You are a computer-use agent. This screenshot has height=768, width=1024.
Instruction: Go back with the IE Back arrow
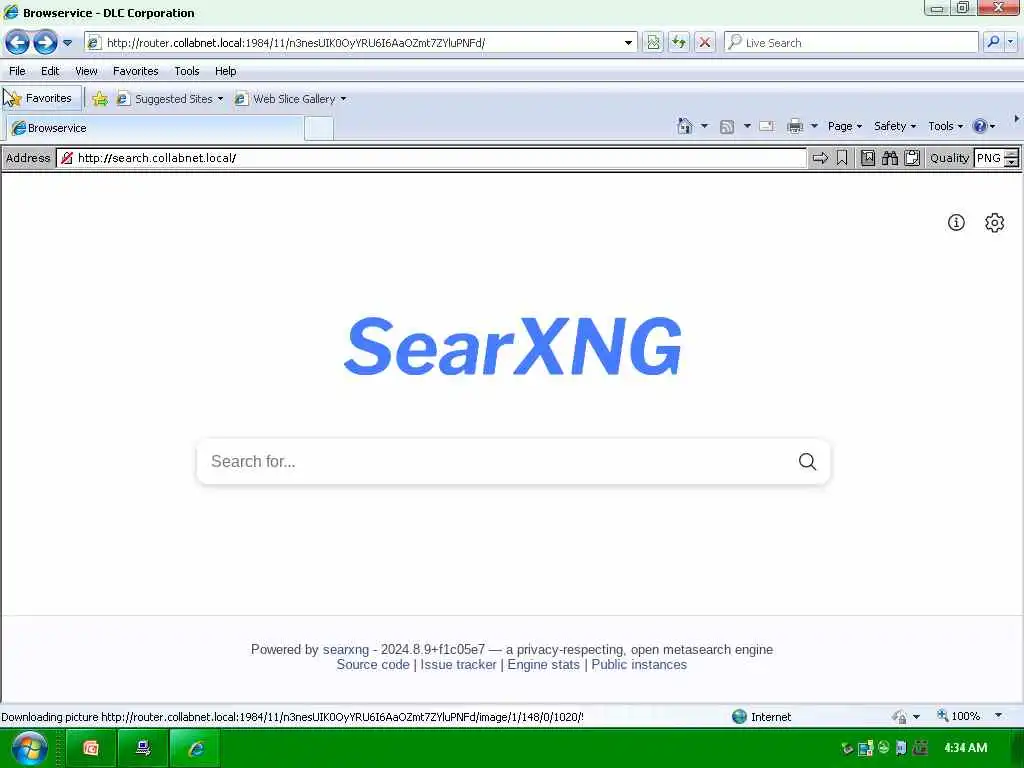tap(18, 42)
